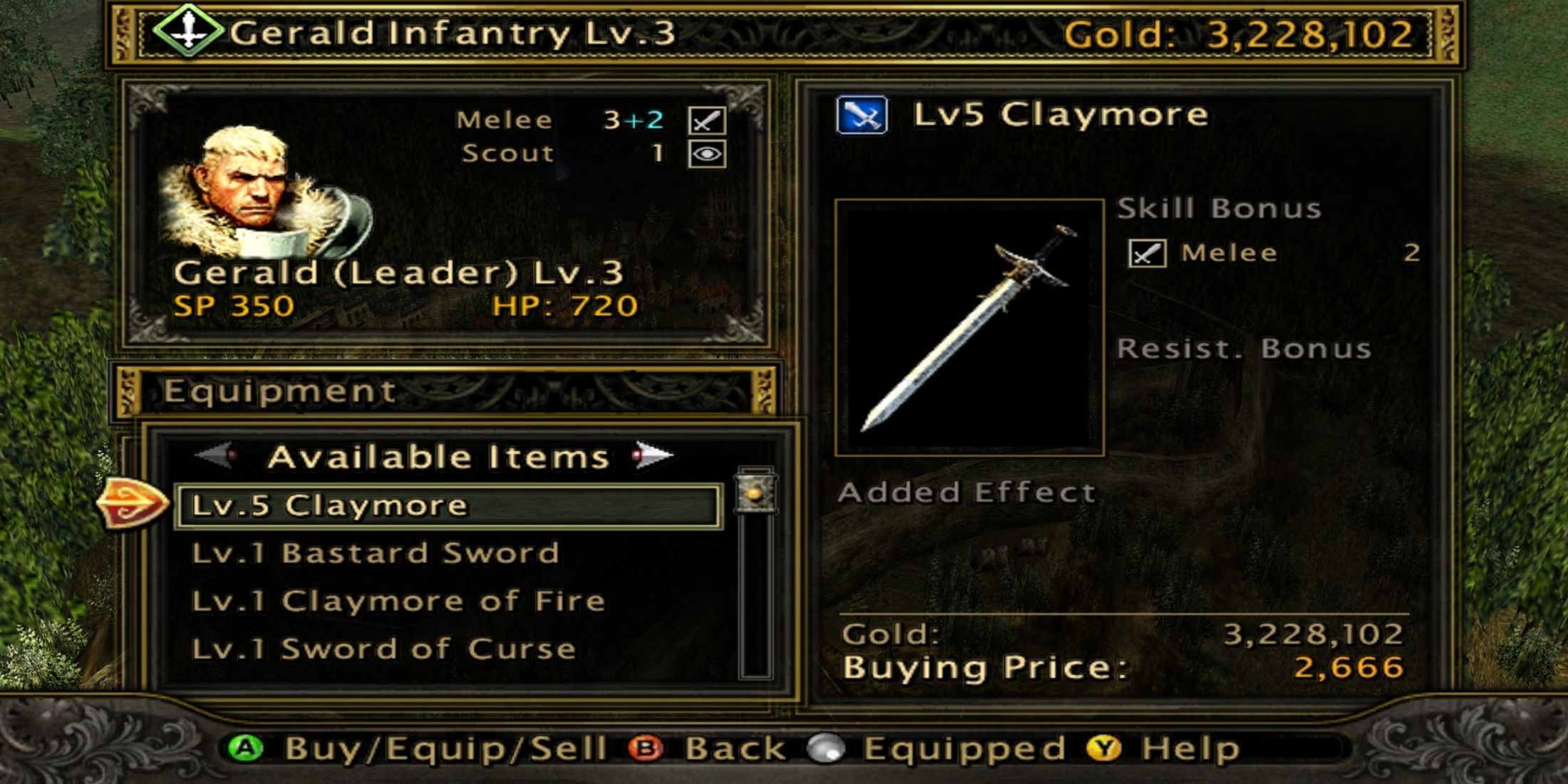Click the yellow Y Help button icon
Image resolution: width=1568 pixels, height=784 pixels.
1104,748
